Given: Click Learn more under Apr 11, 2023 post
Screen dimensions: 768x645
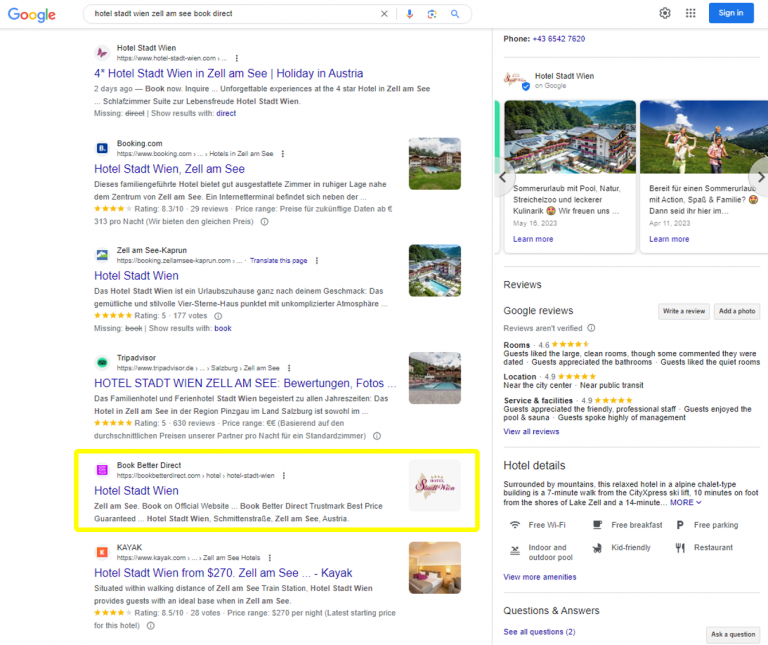Looking at the screenshot, I should (669, 239).
